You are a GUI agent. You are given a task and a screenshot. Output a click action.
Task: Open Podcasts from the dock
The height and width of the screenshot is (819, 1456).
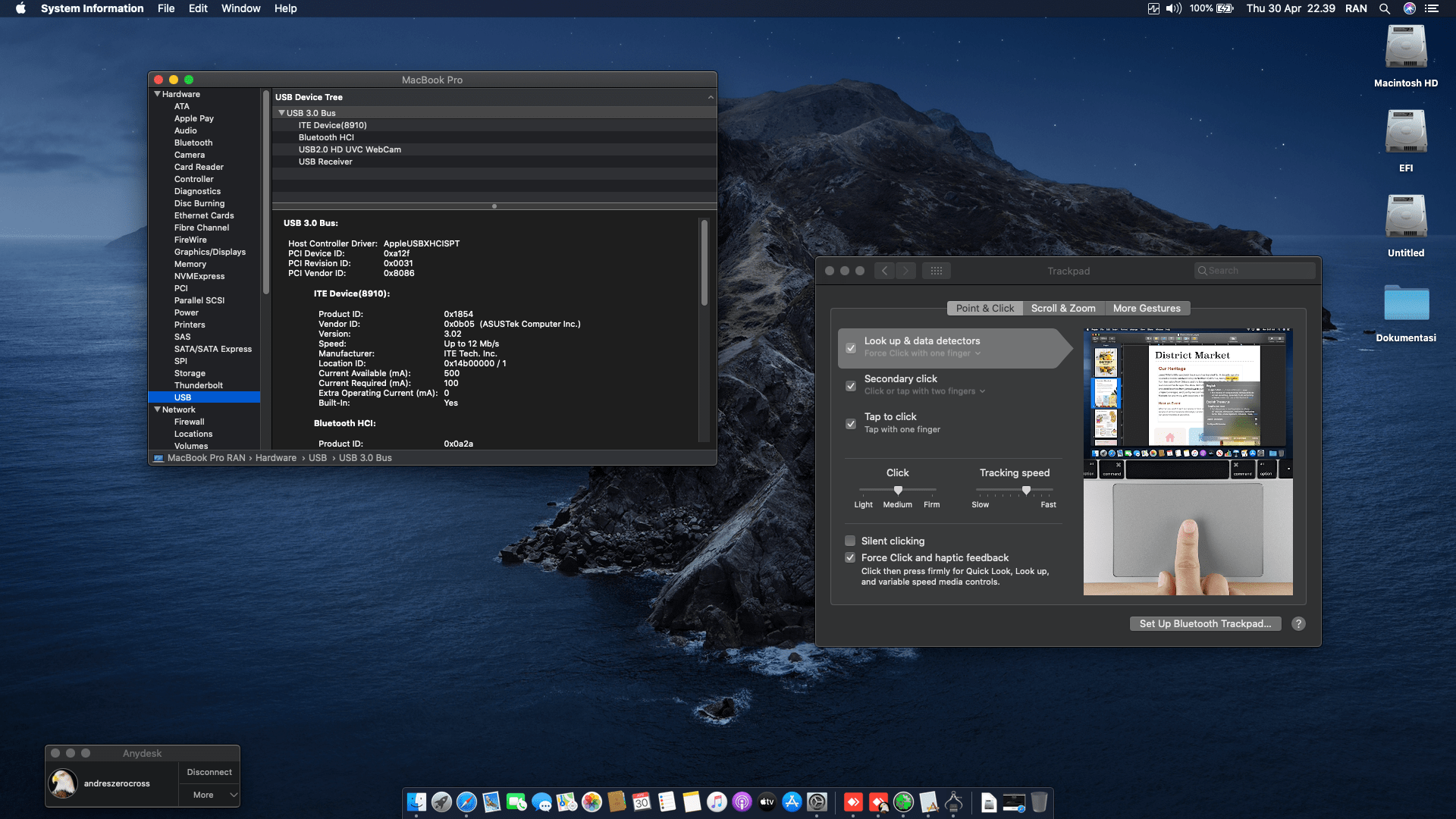coord(742,802)
